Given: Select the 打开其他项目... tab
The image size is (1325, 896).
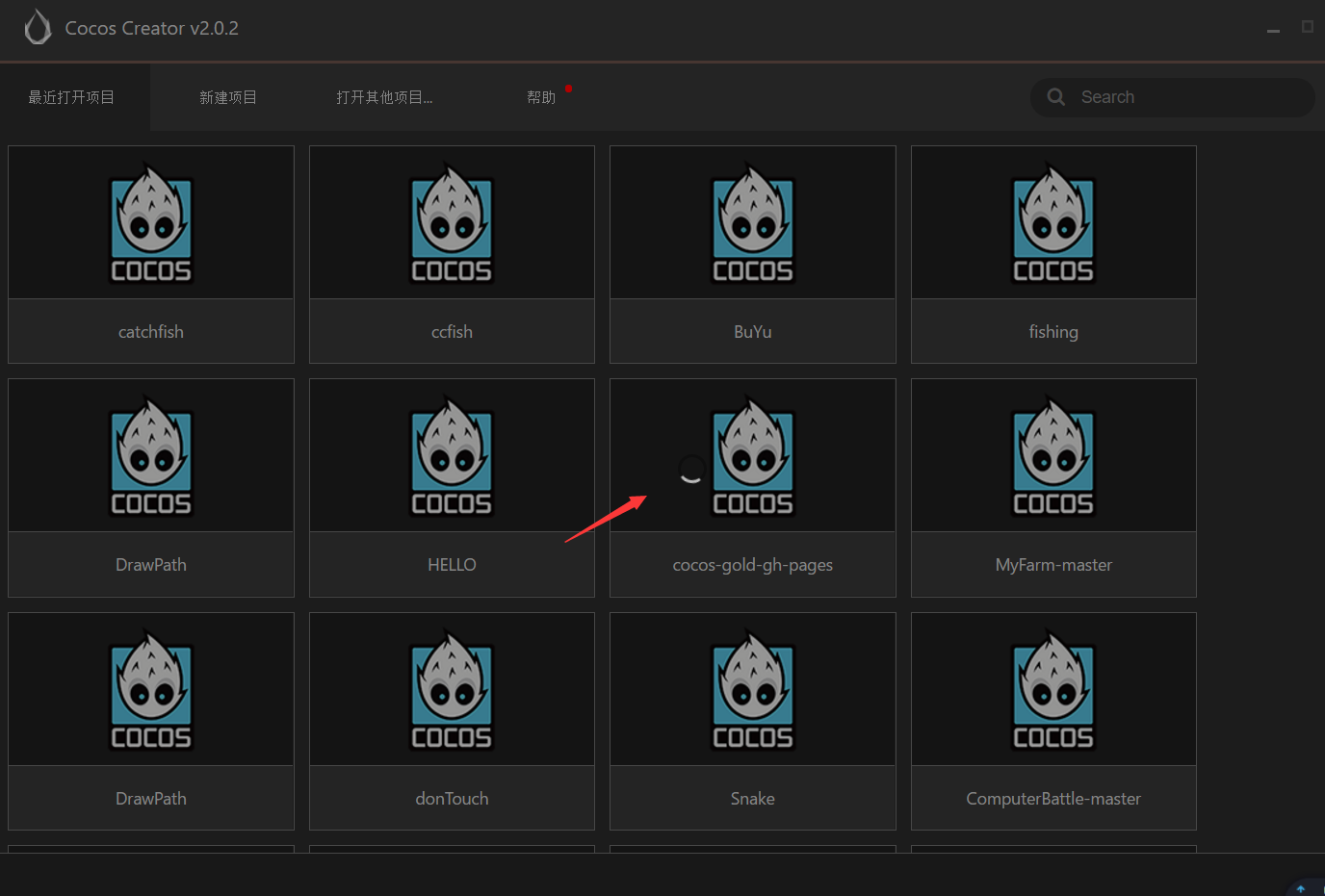Looking at the screenshot, I should tap(384, 97).
